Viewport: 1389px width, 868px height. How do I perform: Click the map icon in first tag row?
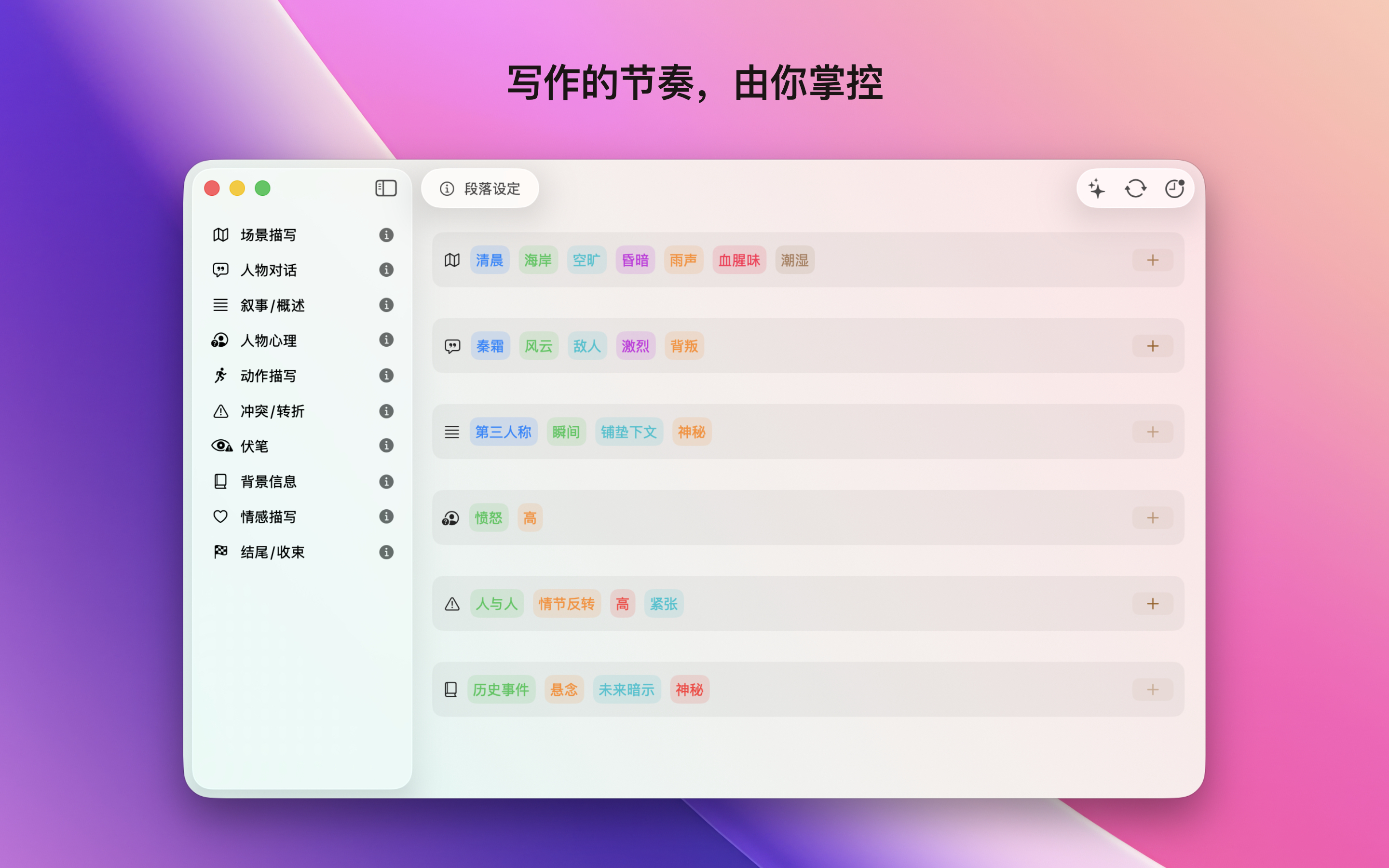[452, 260]
